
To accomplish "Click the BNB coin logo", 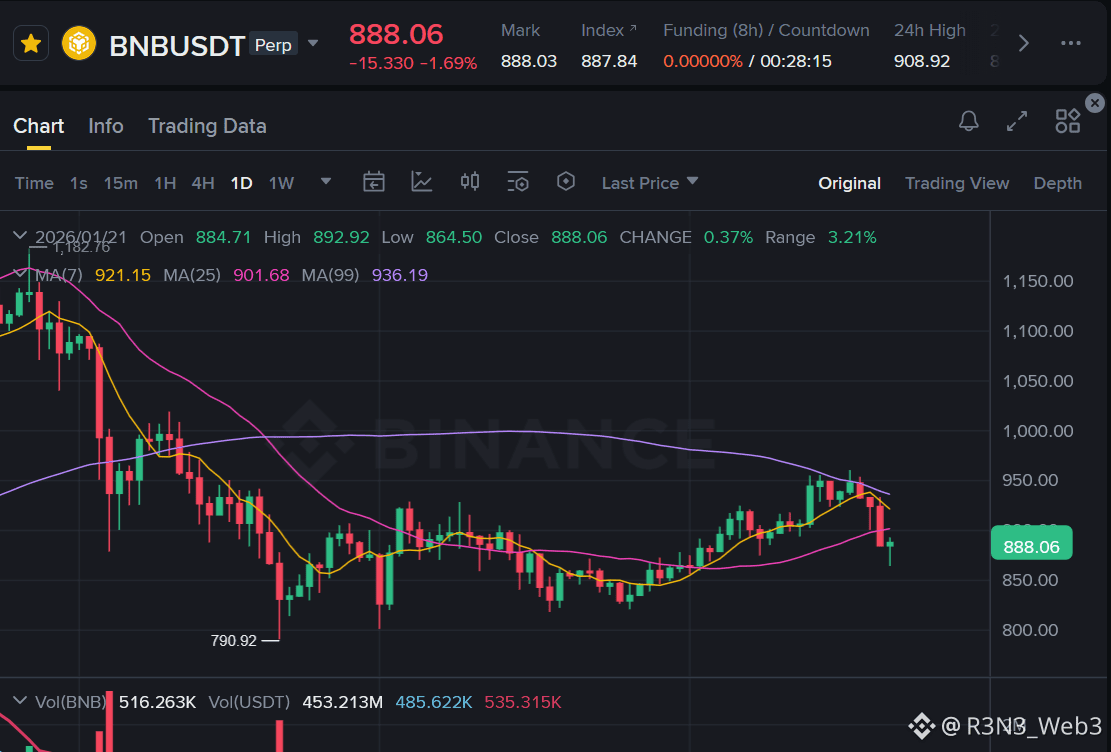I will coord(79,43).
